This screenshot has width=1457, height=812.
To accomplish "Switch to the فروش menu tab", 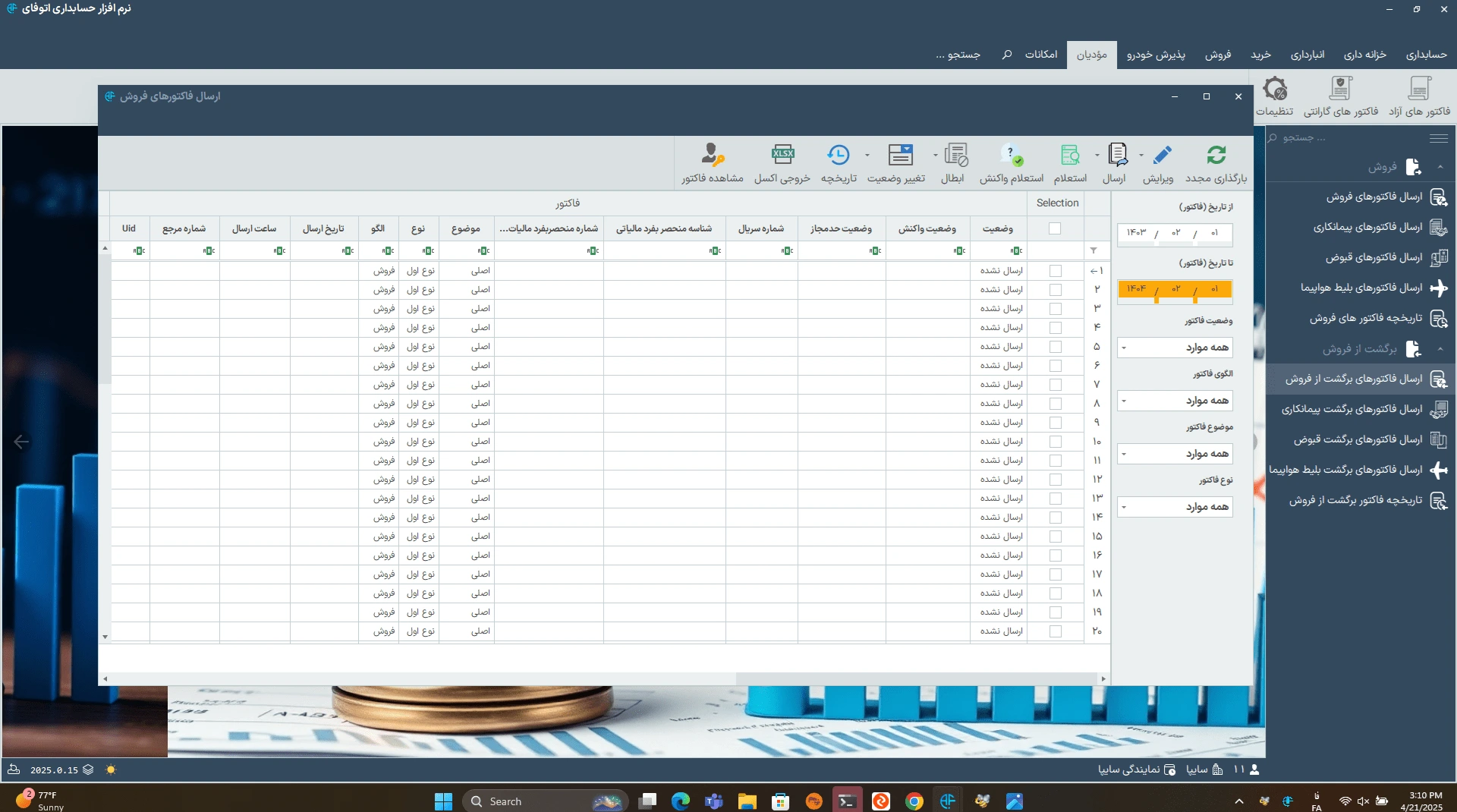I will [x=1218, y=55].
